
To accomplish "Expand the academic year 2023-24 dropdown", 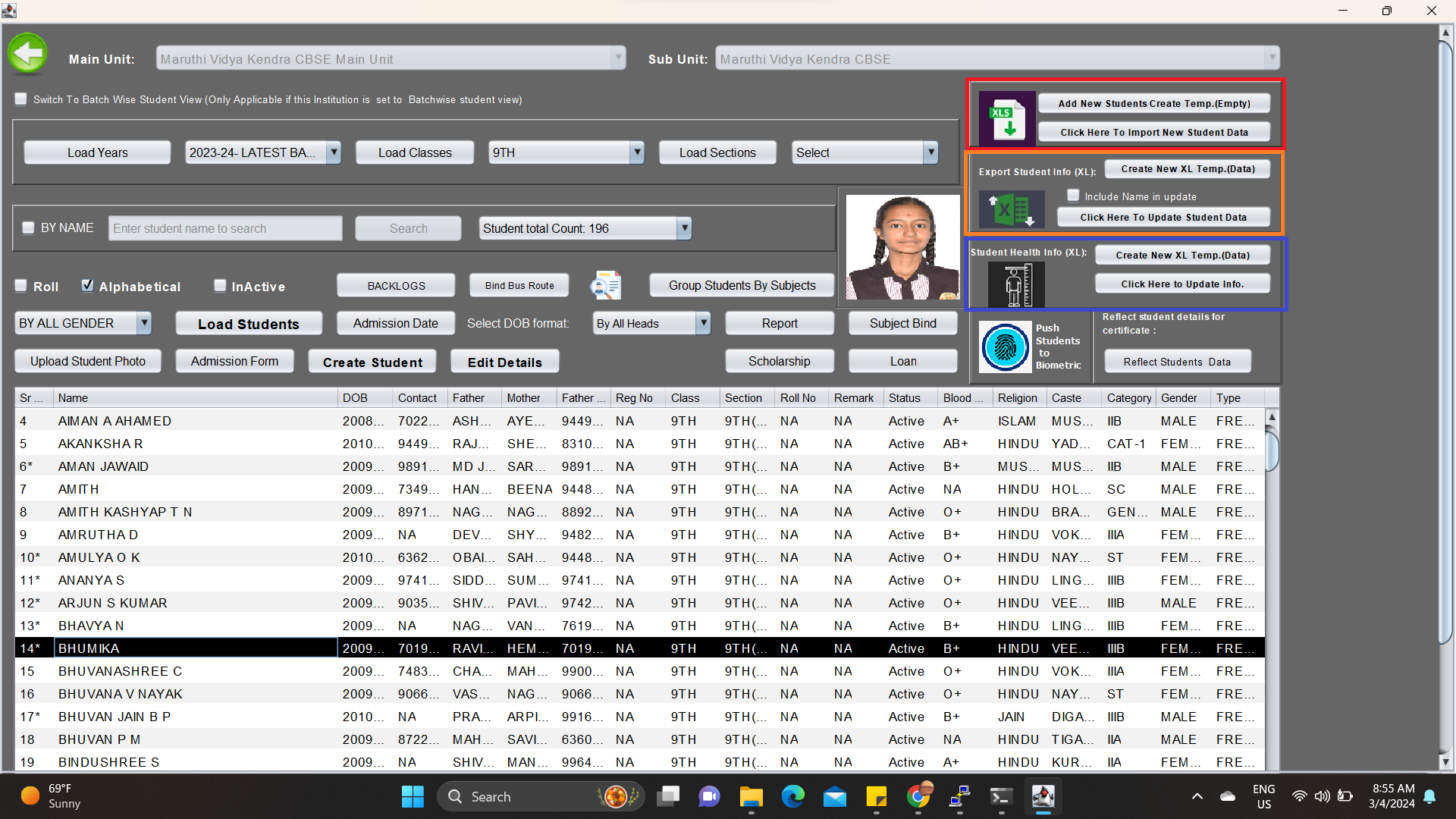I will coord(334,152).
